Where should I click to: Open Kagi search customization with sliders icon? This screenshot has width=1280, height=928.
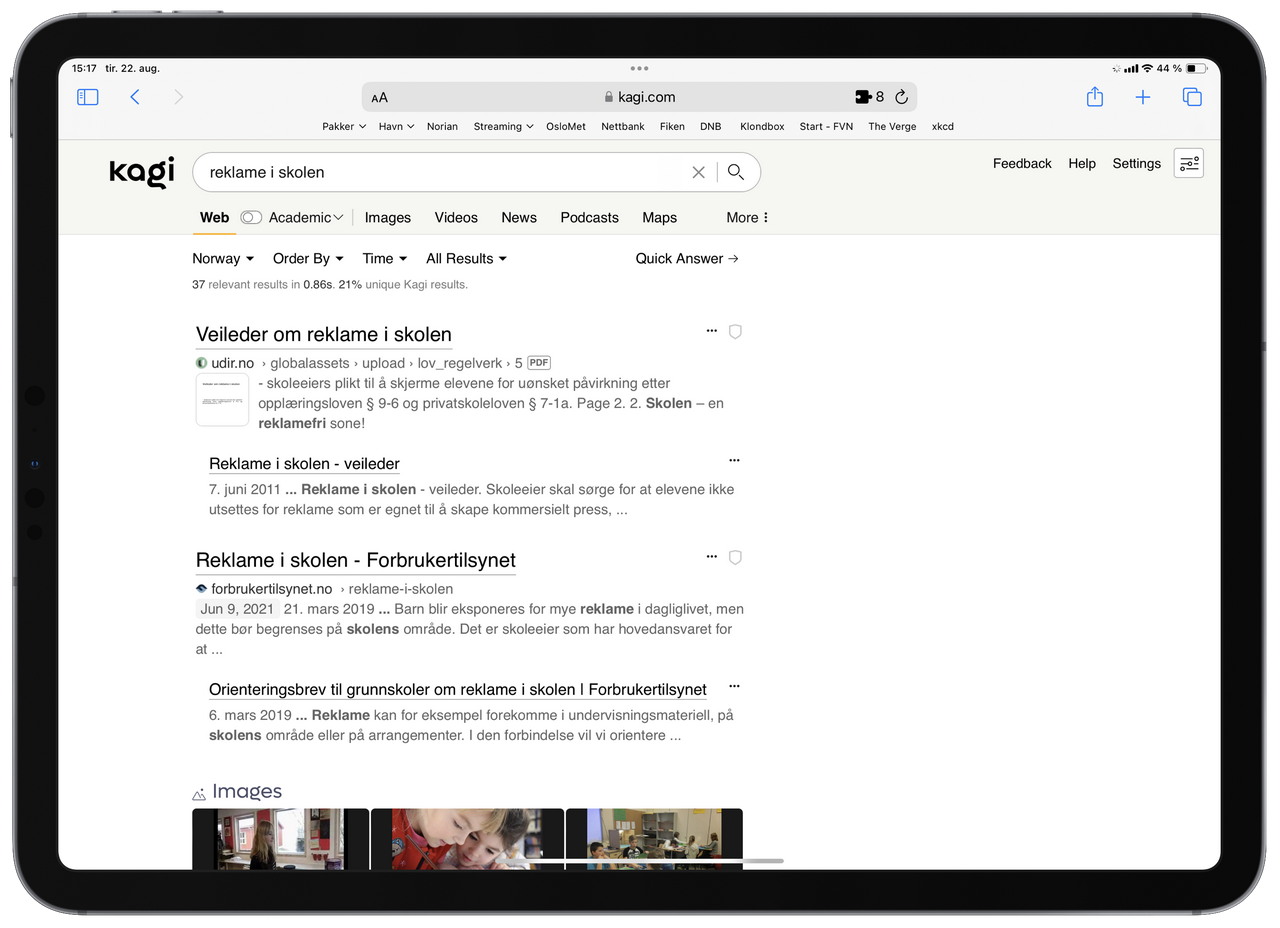point(1188,162)
